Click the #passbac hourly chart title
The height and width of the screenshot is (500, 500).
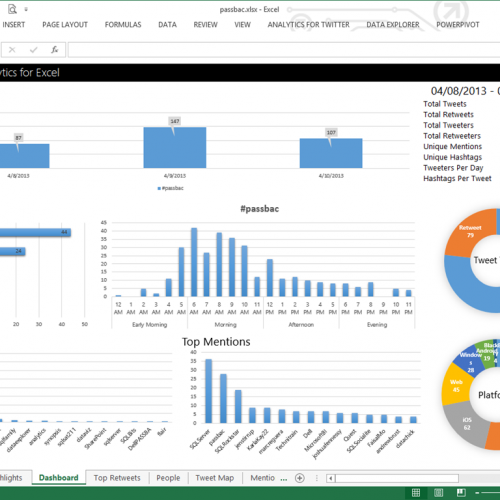coord(260,209)
